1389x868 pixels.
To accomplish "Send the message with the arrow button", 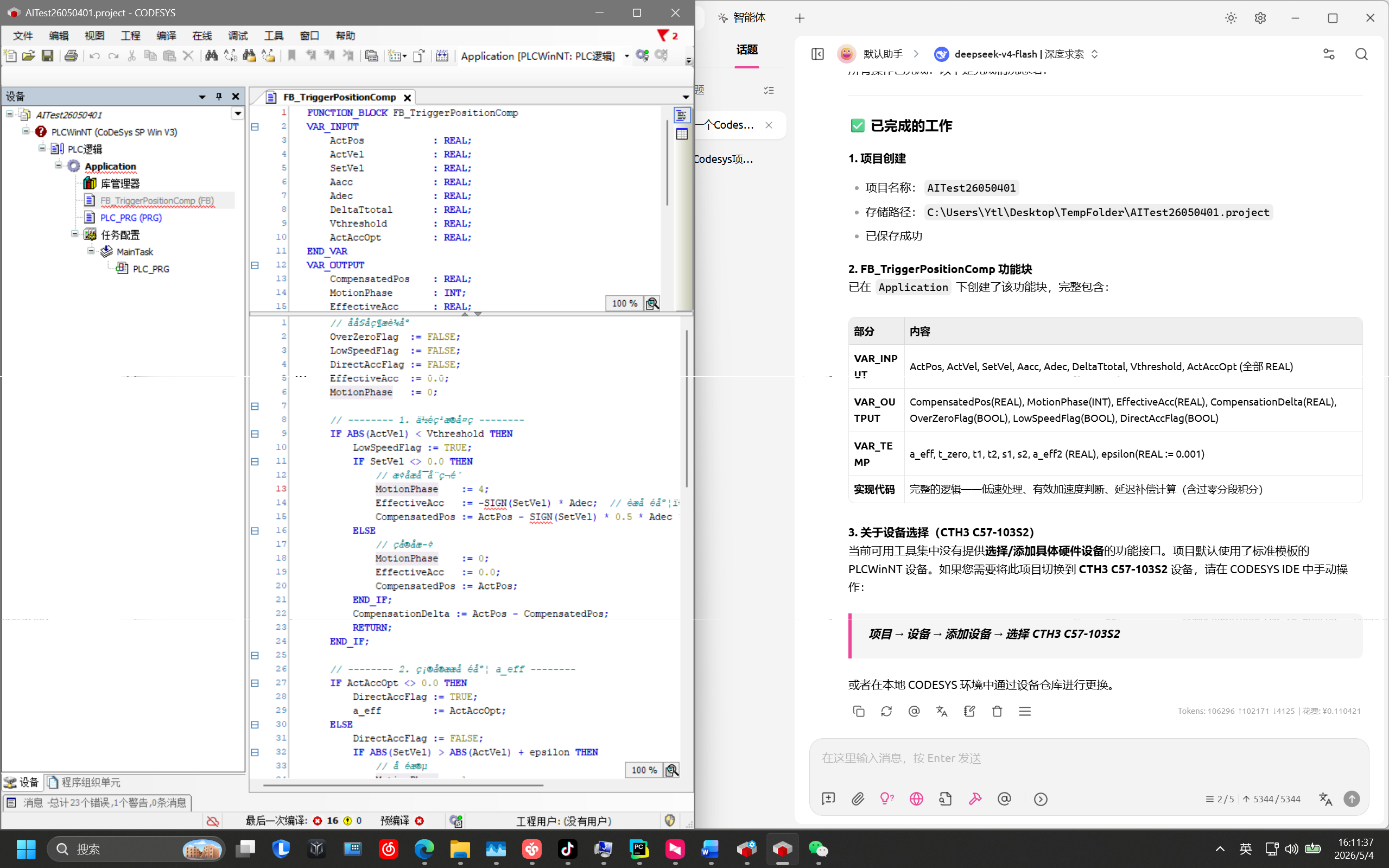I will coord(1352,799).
